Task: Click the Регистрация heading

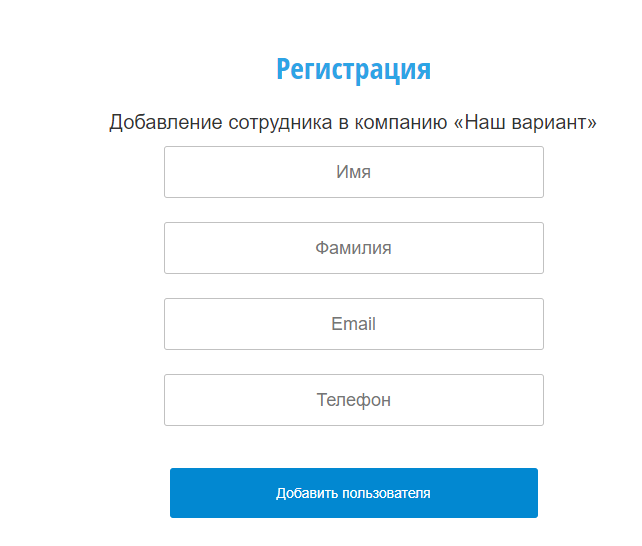Action: [353, 69]
